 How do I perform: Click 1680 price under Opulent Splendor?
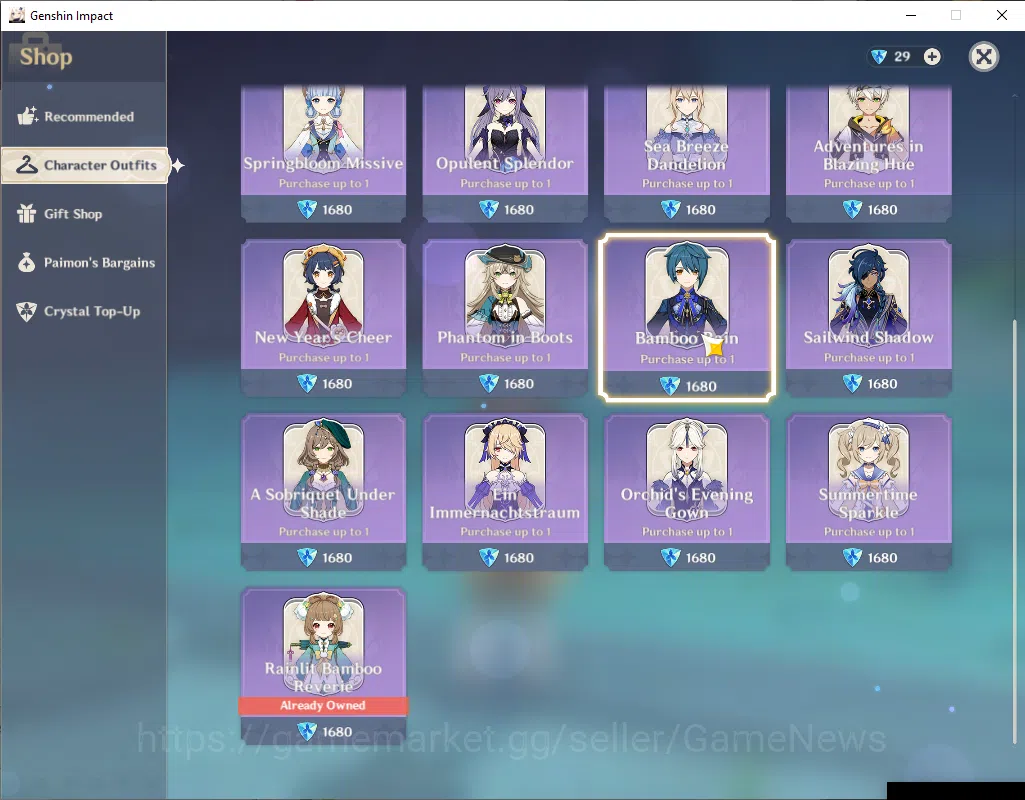(519, 210)
